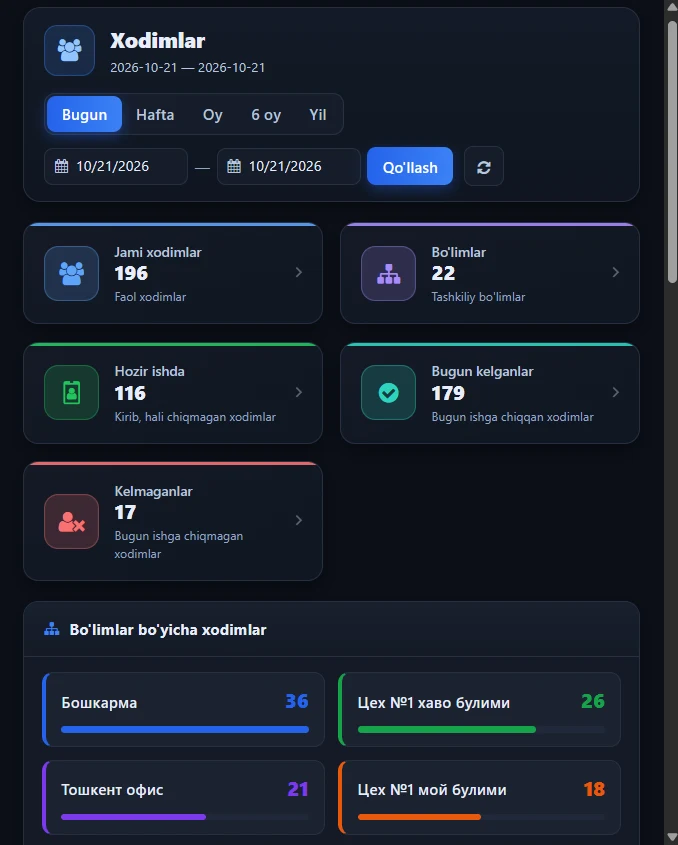Click the refresh icon button

coord(483,167)
